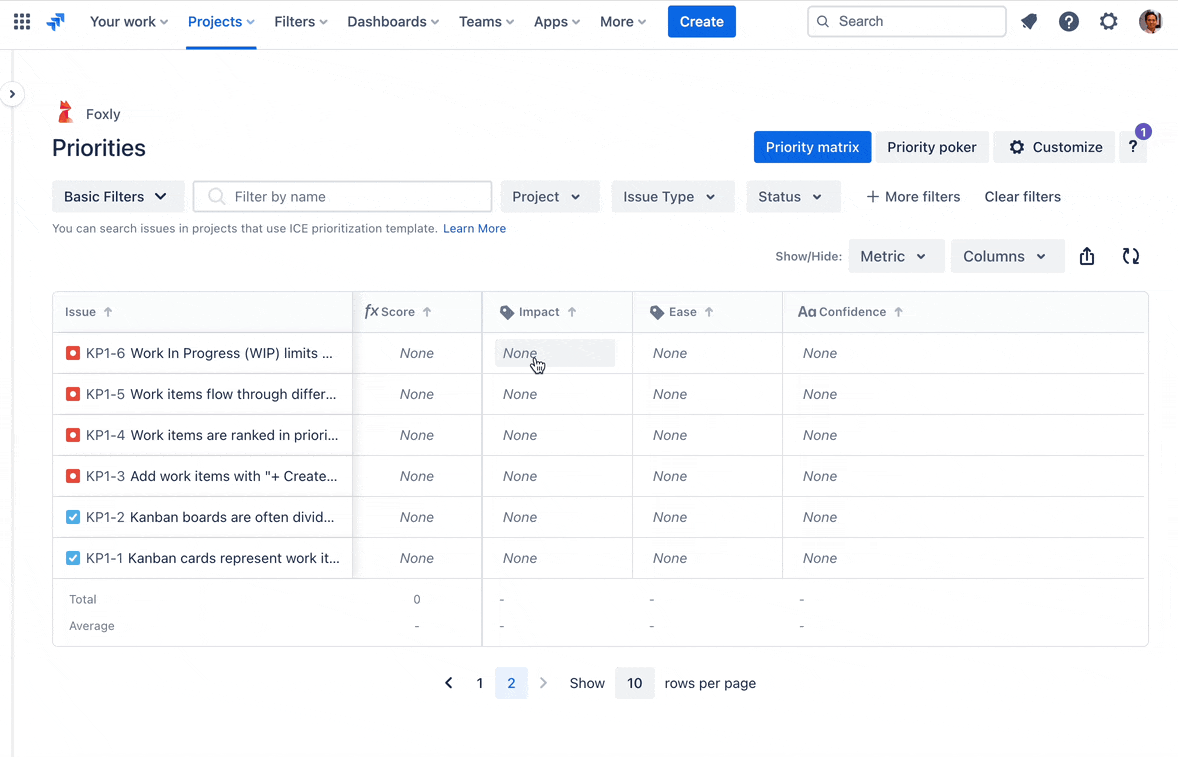The height and width of the screenshot is (757, 1178).
Task: Click the Customize button
Action: [x=1055, y=147]
